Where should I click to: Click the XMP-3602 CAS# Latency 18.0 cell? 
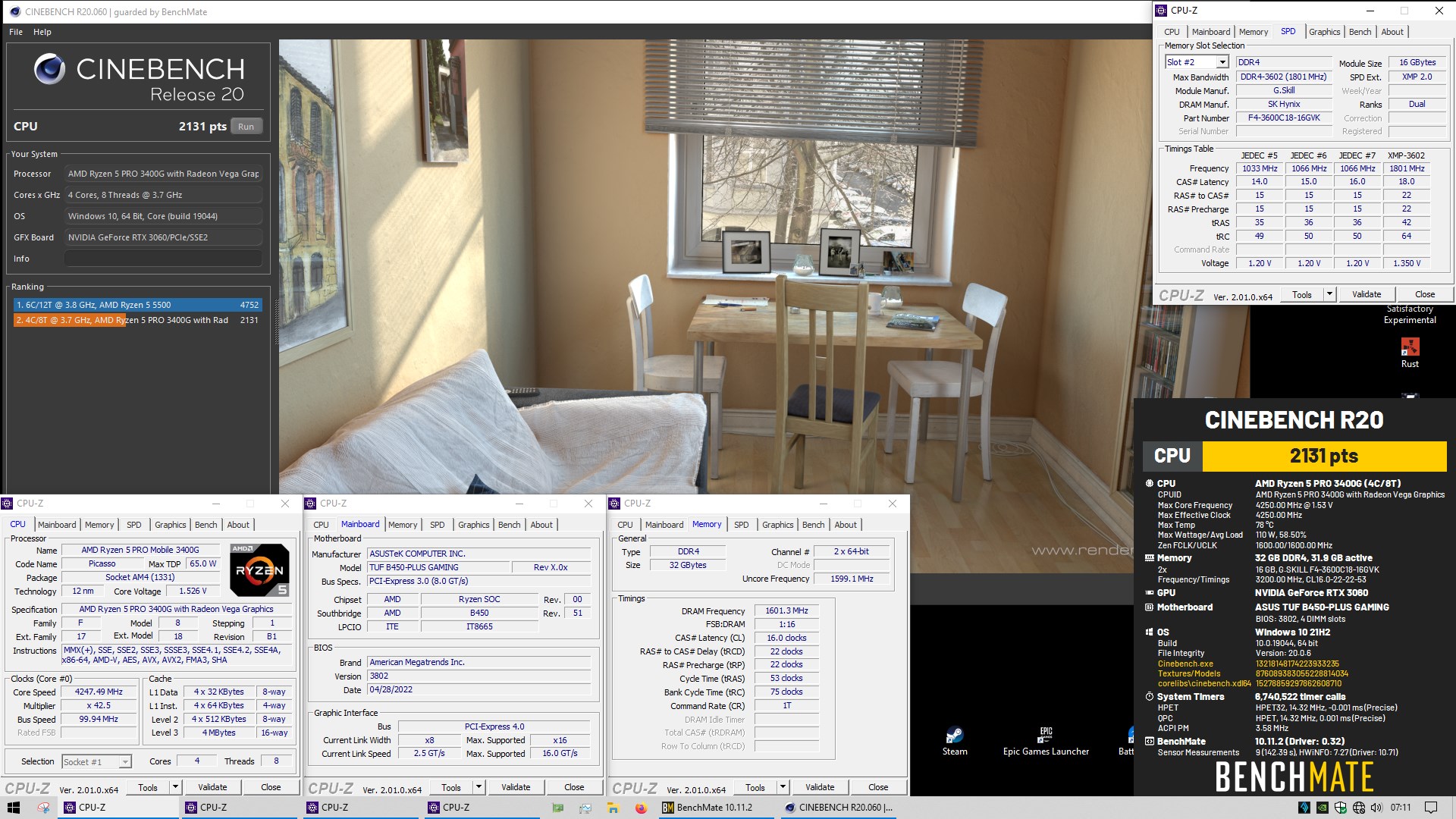tap(1406, 182)
